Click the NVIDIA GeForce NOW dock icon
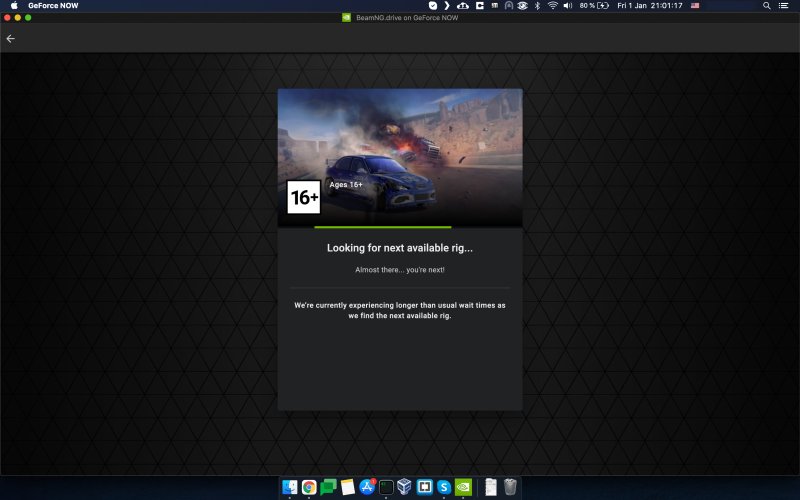 [x=463, y=487]
